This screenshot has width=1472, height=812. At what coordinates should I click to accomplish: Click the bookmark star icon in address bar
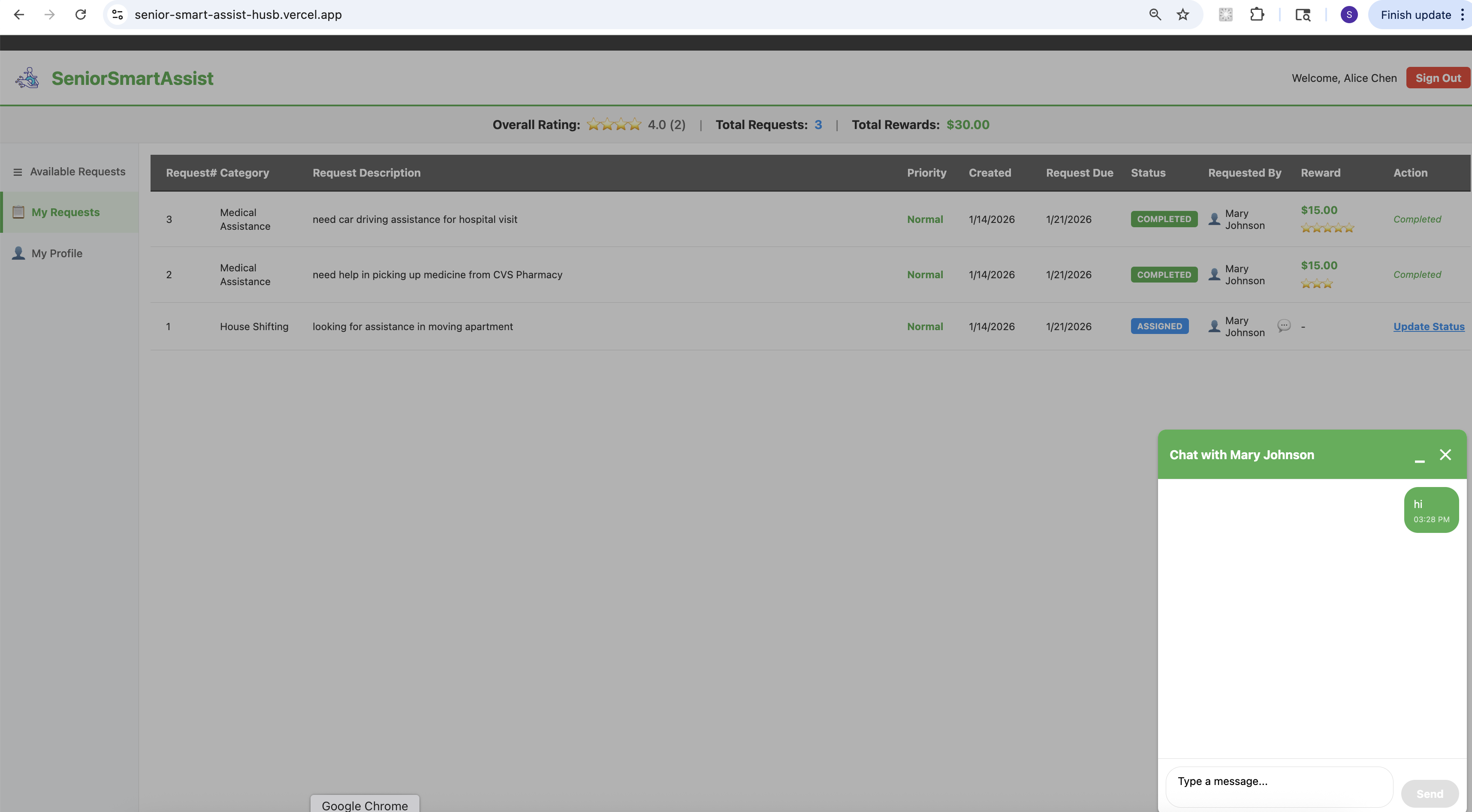tap(1182, 15)
